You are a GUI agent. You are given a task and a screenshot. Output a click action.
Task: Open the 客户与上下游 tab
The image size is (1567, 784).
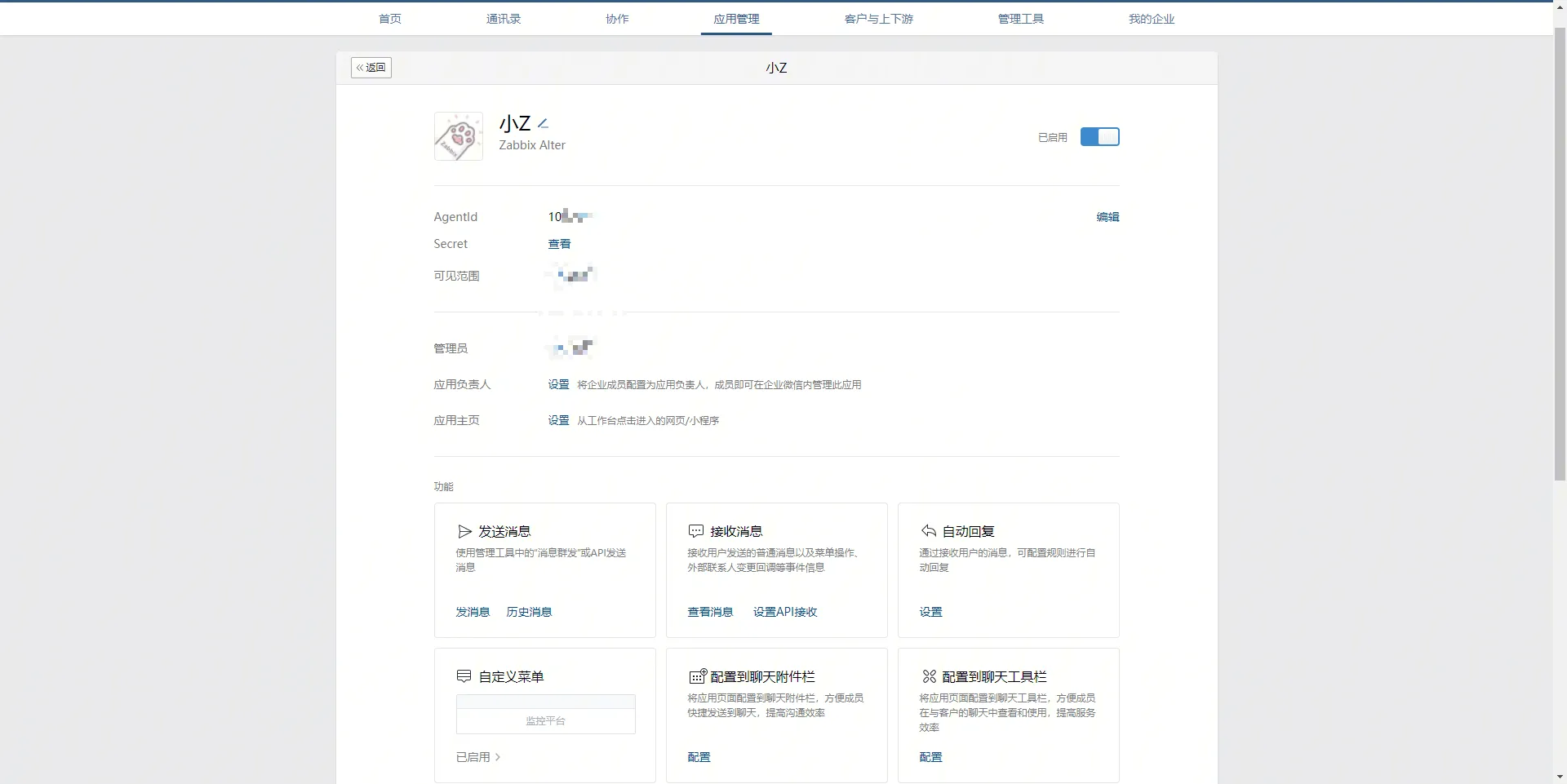tap(879, 19)
